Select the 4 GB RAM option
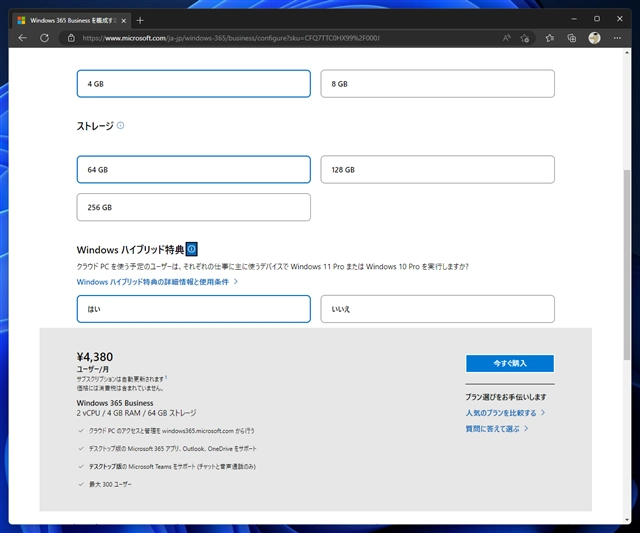The image size is (640, 533). 193,84
